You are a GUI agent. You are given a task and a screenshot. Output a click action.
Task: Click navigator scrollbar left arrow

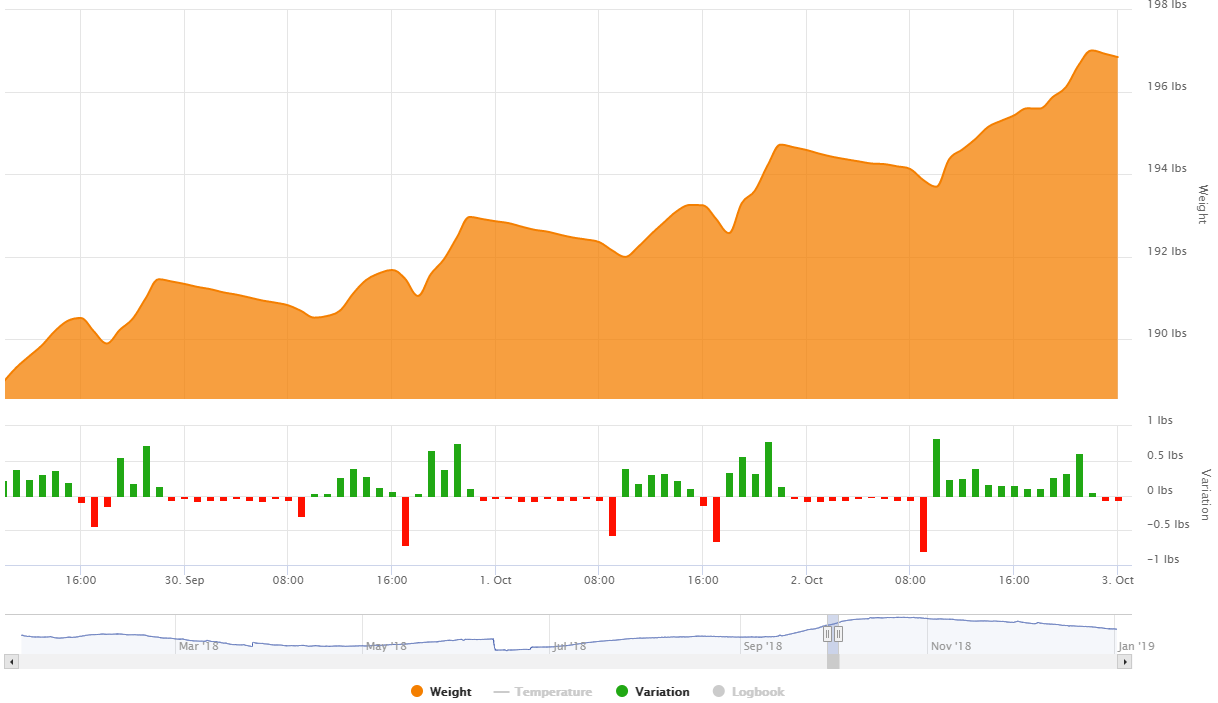(12, 662)
